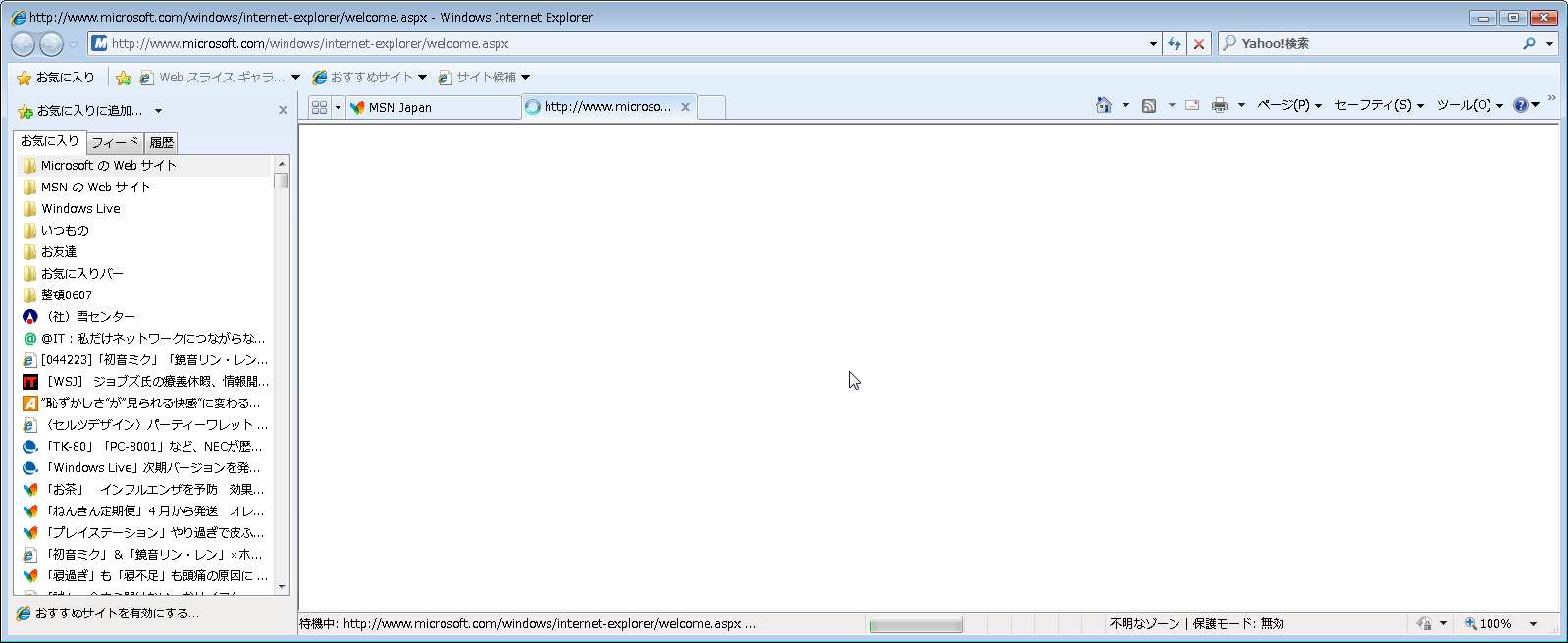Open the [WSJ] ジョブズ氏 favorite
This screenshot has height=643, width=1568.
point(144,382)
